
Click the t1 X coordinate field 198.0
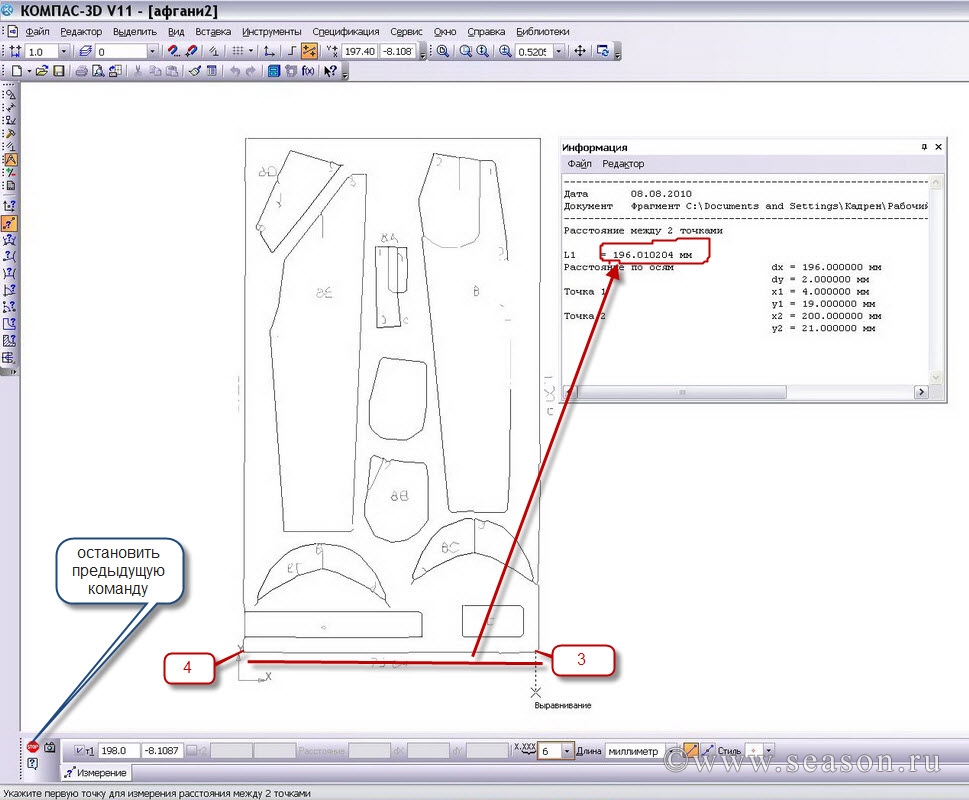click(118, 751)
